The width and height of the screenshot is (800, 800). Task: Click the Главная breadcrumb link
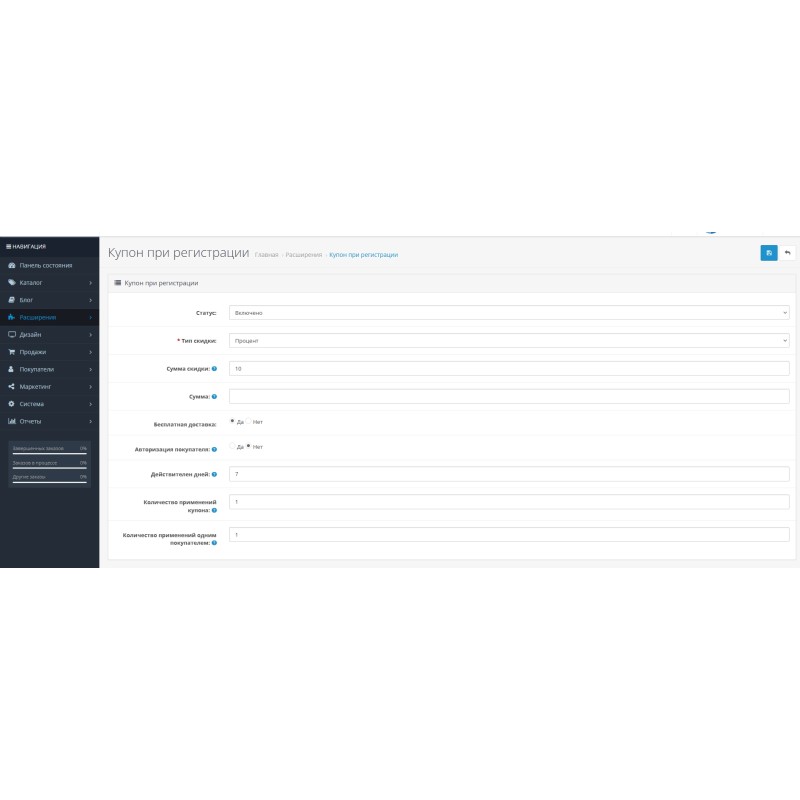point(267,255)
